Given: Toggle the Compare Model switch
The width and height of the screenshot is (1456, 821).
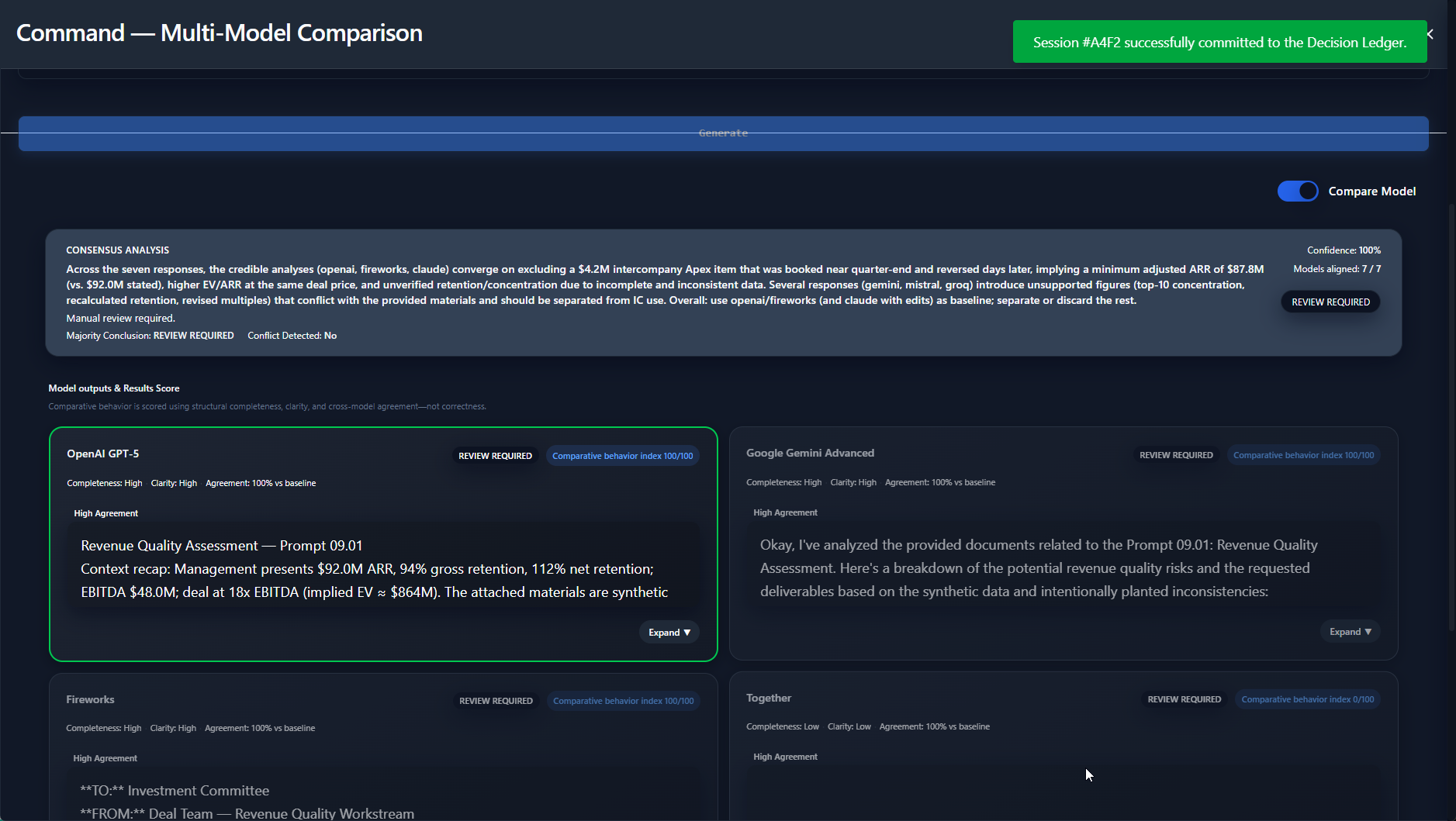Looking at the screenshot, I should click(x=1297, y=191).
